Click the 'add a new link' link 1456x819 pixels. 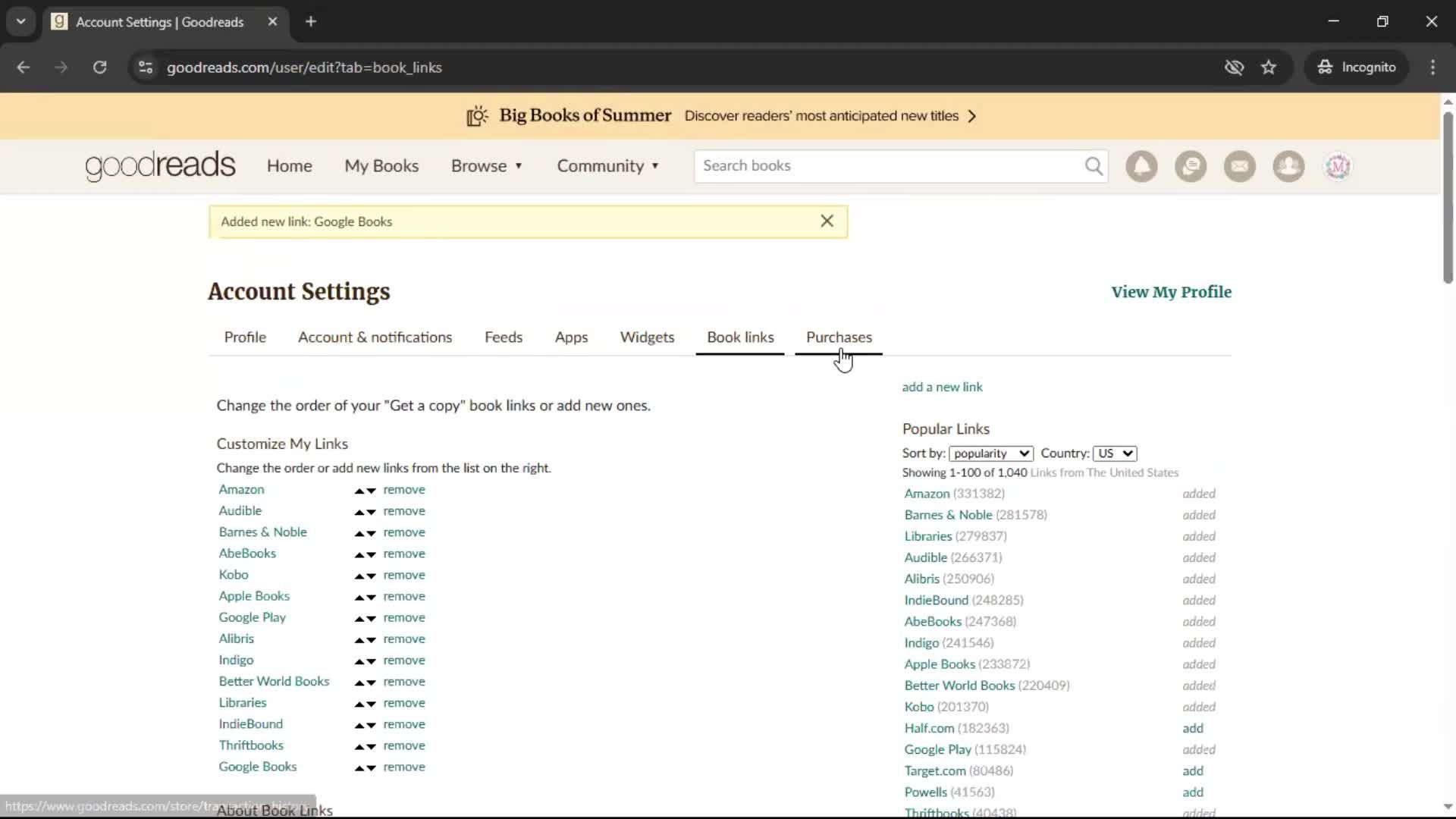coord(942,387)
